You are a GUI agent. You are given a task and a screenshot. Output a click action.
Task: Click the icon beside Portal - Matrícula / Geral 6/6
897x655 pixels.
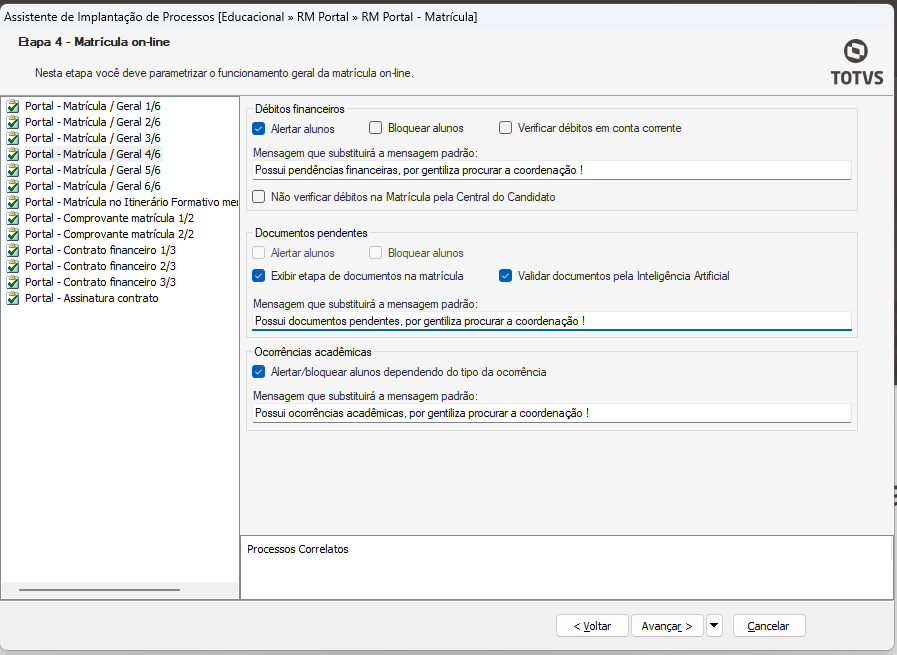coord(13,186)
